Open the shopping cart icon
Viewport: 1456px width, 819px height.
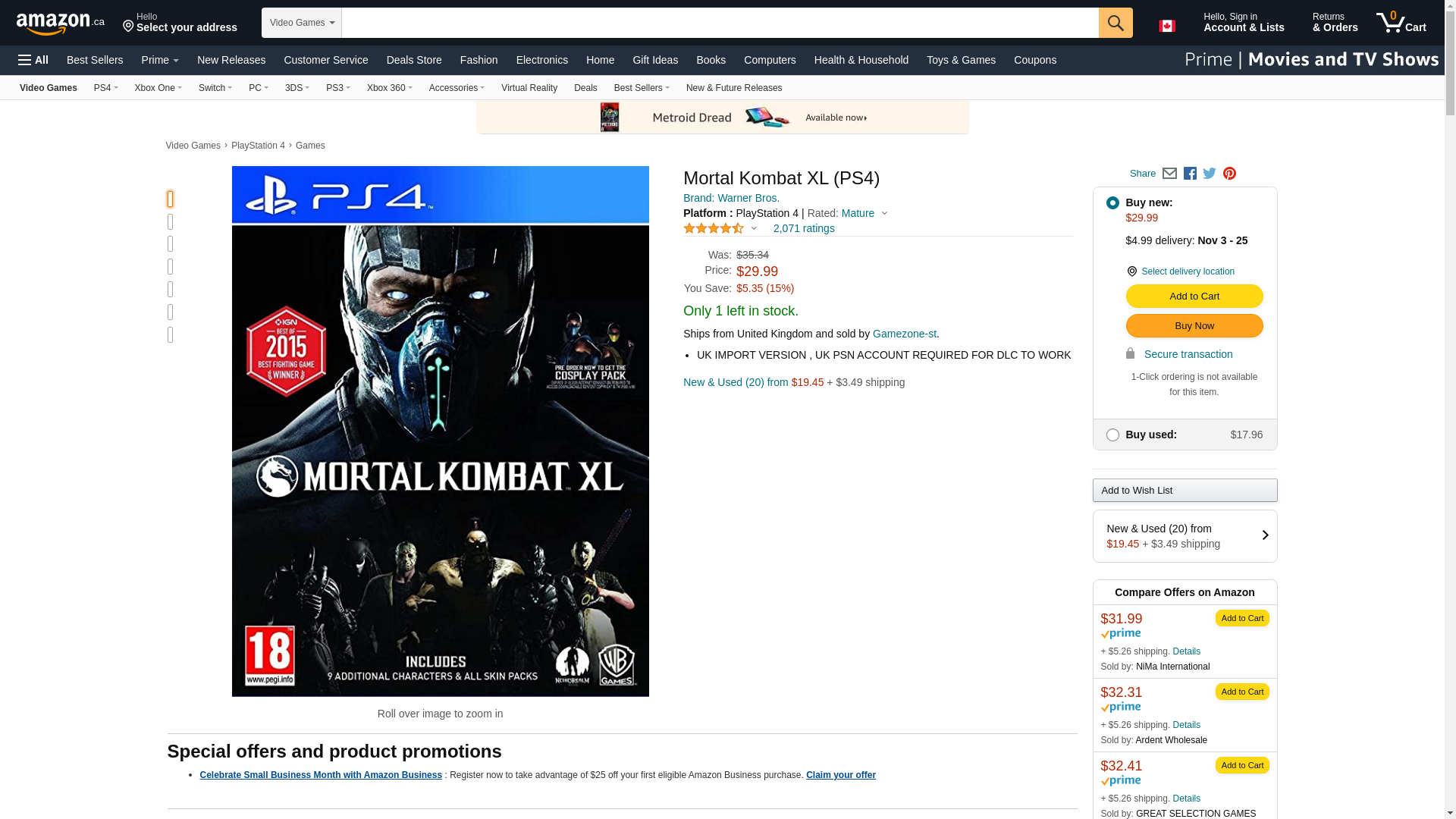(1400, 23)
